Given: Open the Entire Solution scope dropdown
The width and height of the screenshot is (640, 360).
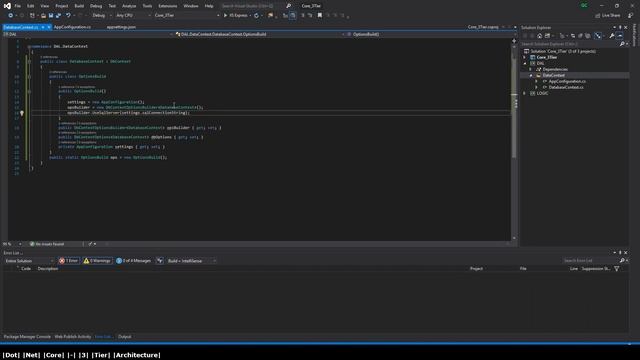Looking at the screenshot, I should click(29, 261).
